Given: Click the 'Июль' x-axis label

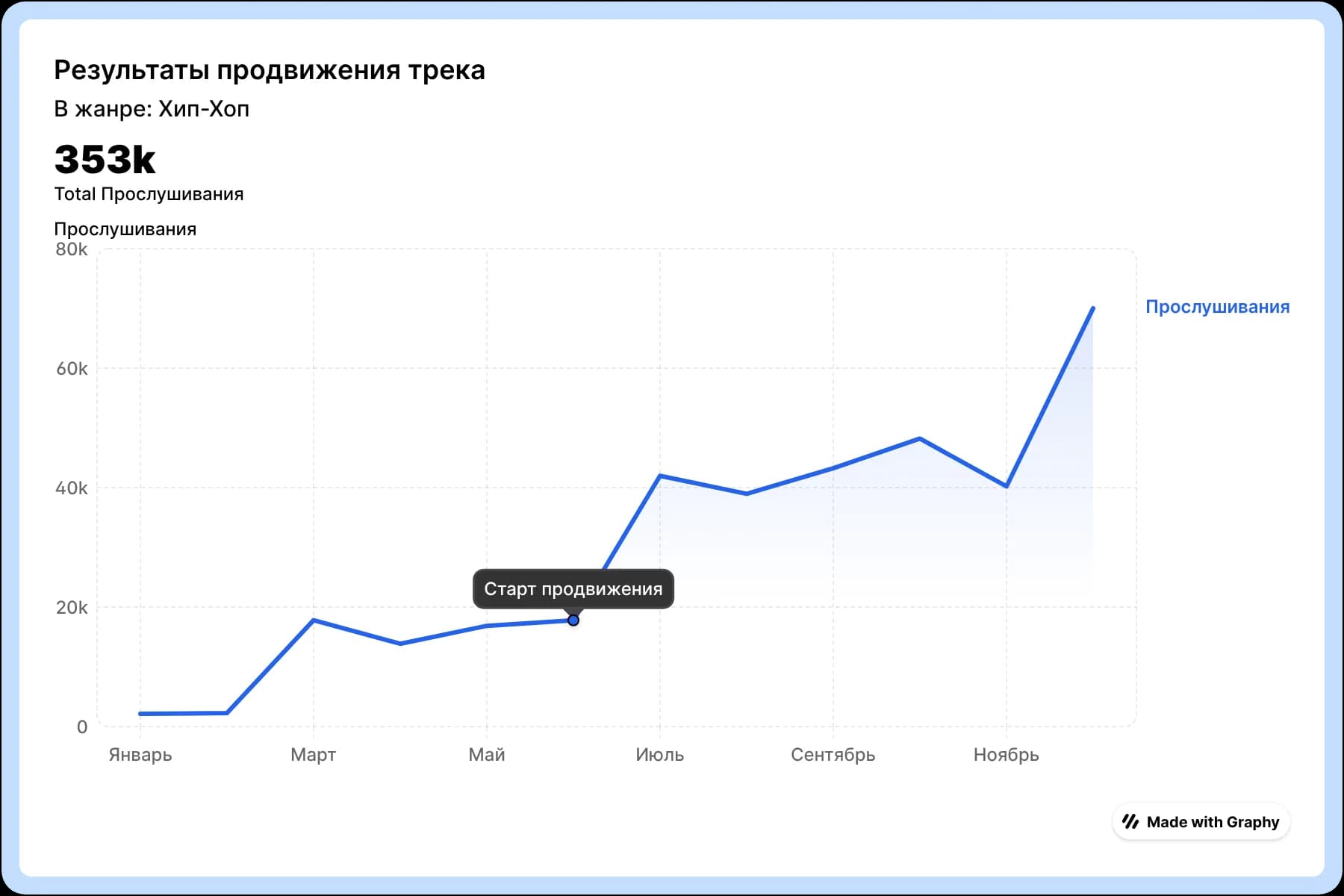Looking at the screenshot, I should tap(660, 755).
